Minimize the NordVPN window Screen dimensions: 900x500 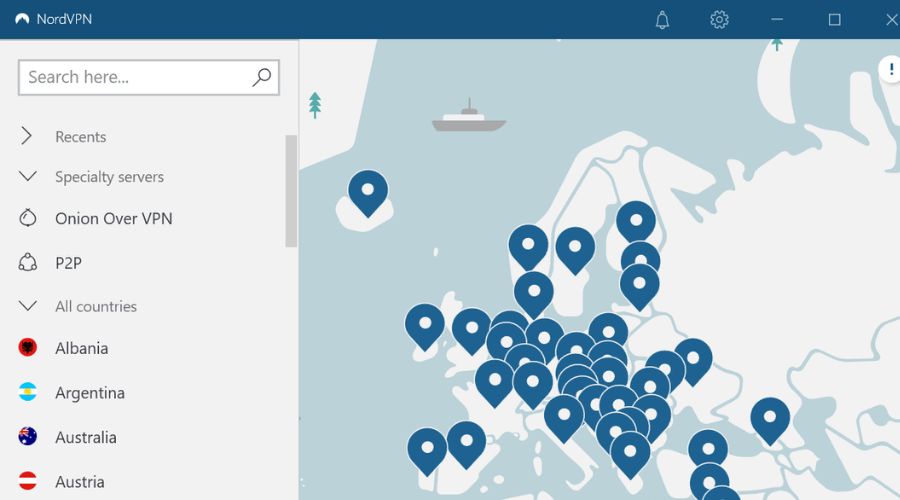[777, 20]
